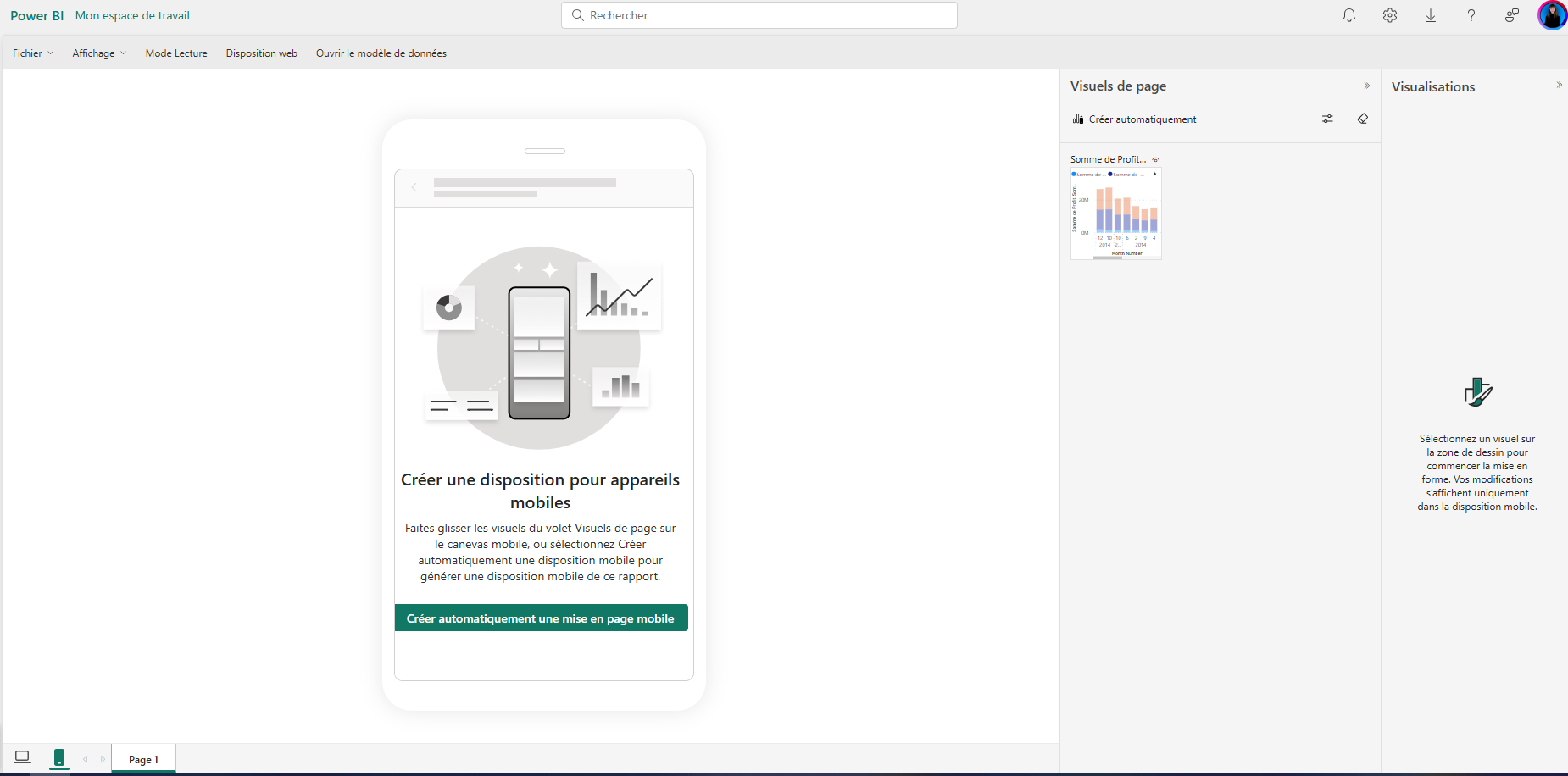Open the user profile avatar
This screenshot has height=776, width=1568.
(1553, 15)
